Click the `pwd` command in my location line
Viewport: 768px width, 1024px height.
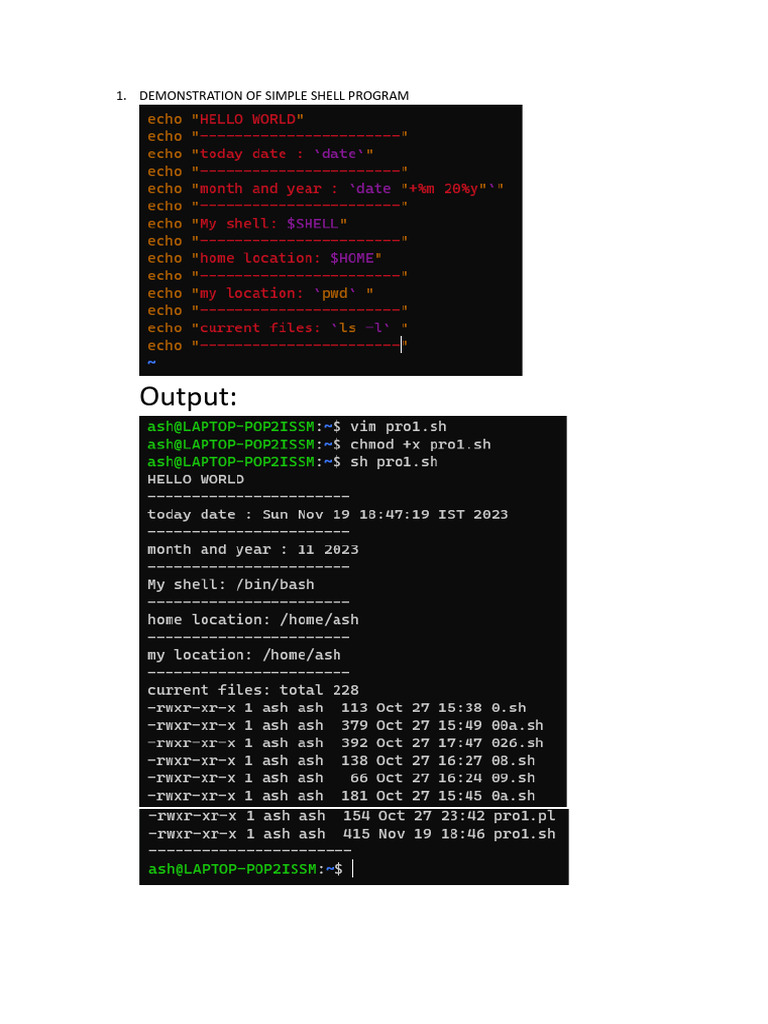coord(335,294)
